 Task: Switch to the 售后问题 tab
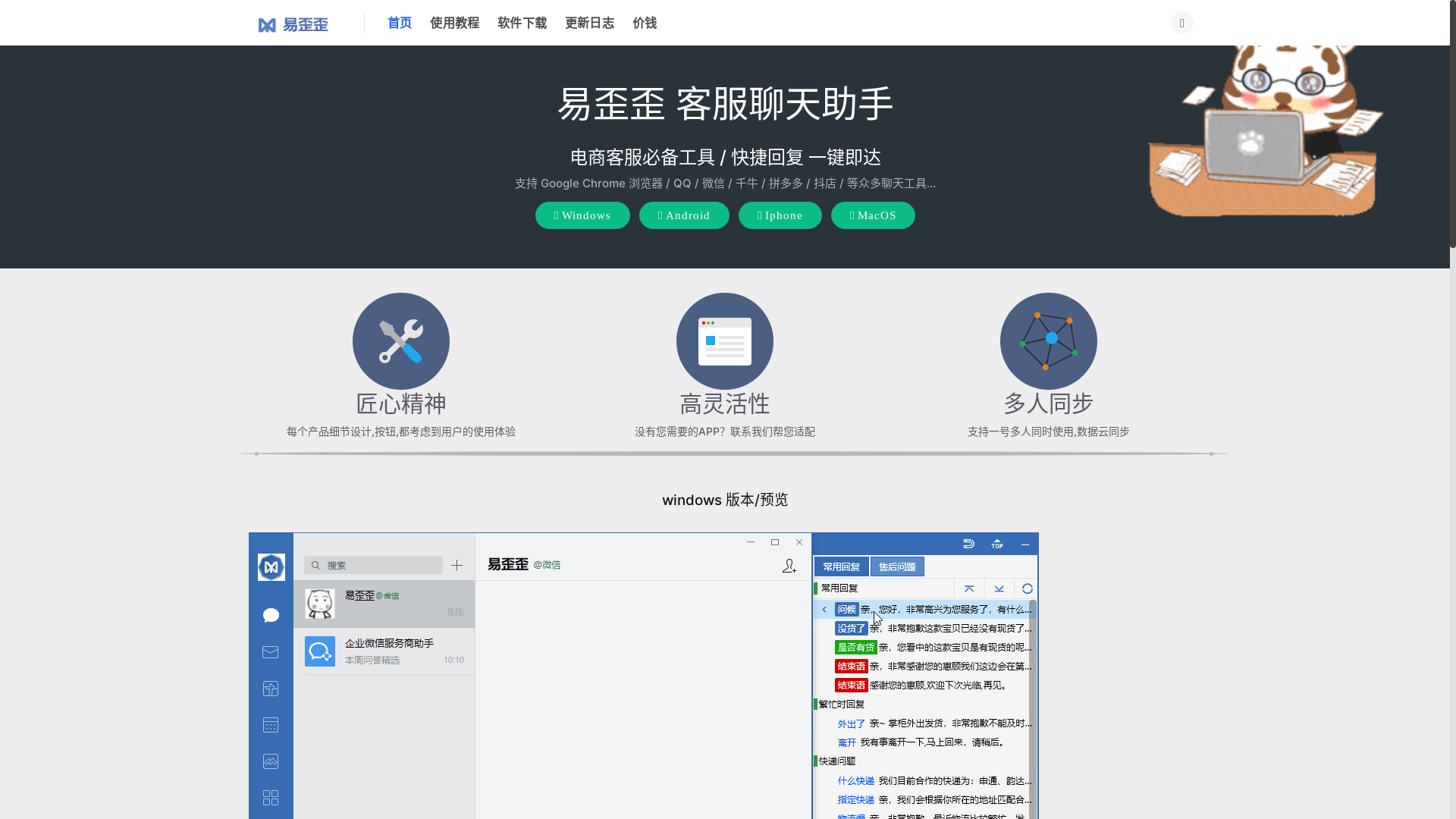coord(897,566)
